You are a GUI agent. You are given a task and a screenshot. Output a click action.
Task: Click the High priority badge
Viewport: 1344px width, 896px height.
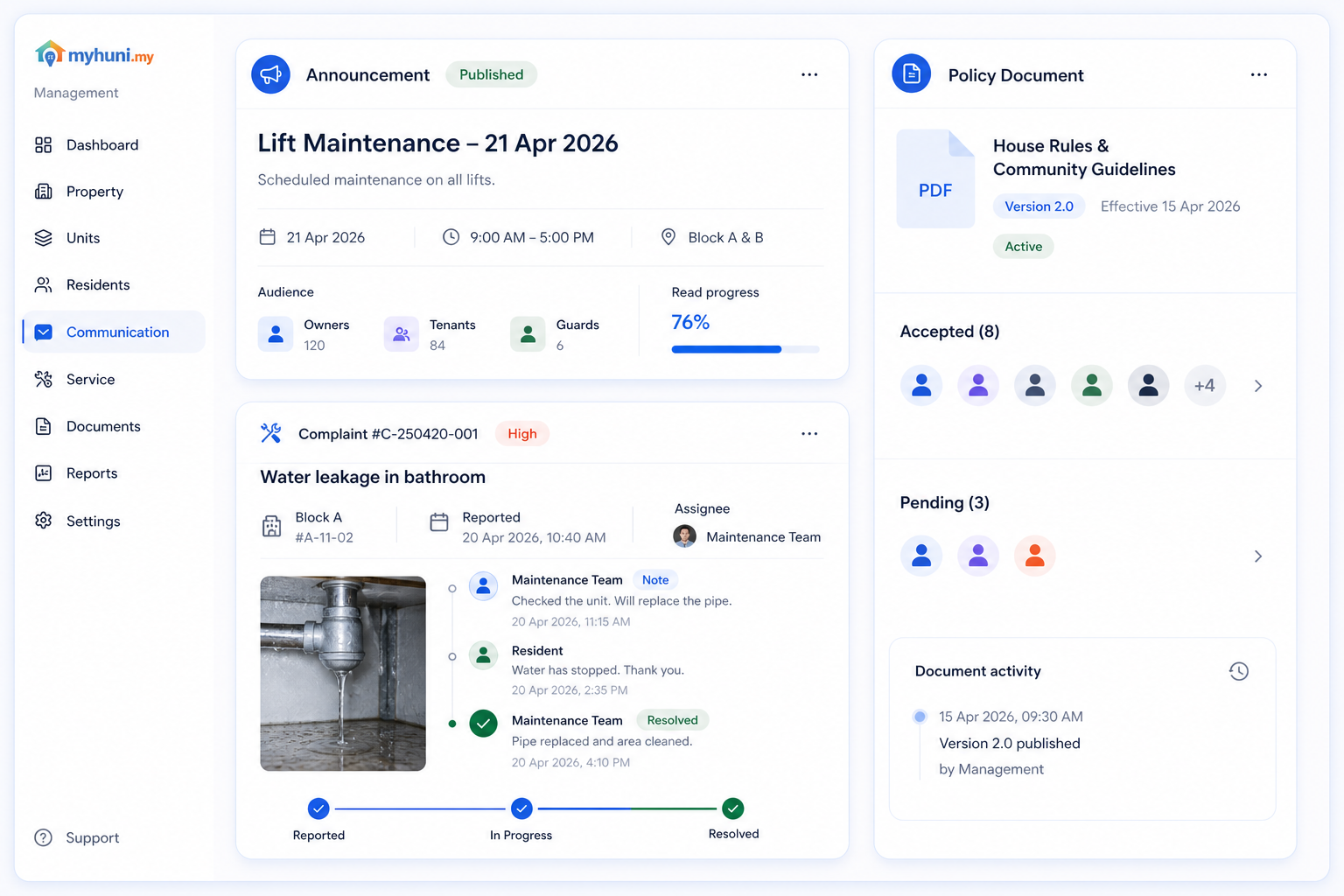tap(522, 434)
